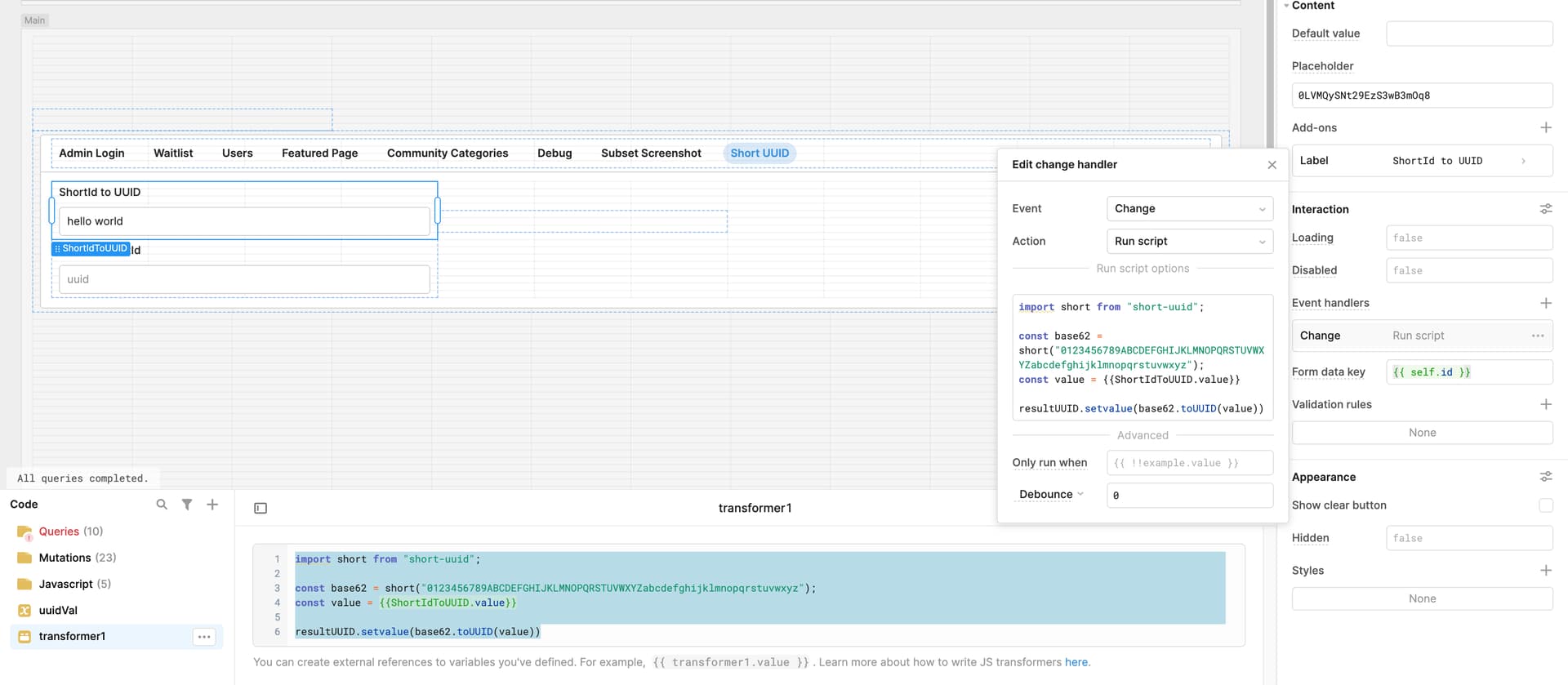
Task: Click the search icon in Code panel
Action: point(162,505)
